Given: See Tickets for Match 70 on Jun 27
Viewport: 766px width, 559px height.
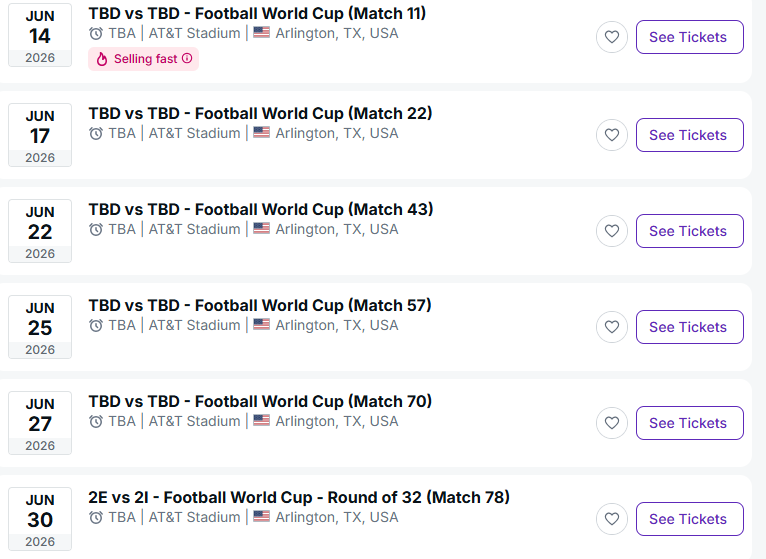Looking at the screenshot, I should pos(689,423).
